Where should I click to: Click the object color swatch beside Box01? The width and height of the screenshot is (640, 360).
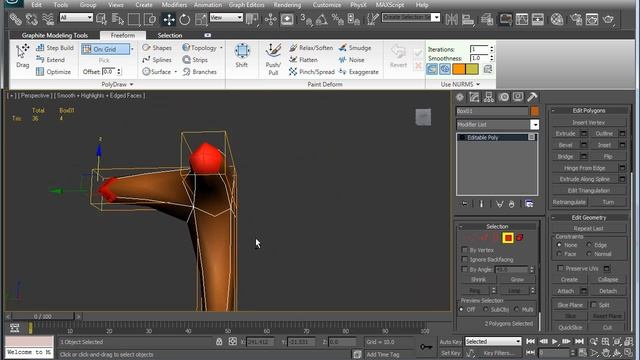click(534, 111)
